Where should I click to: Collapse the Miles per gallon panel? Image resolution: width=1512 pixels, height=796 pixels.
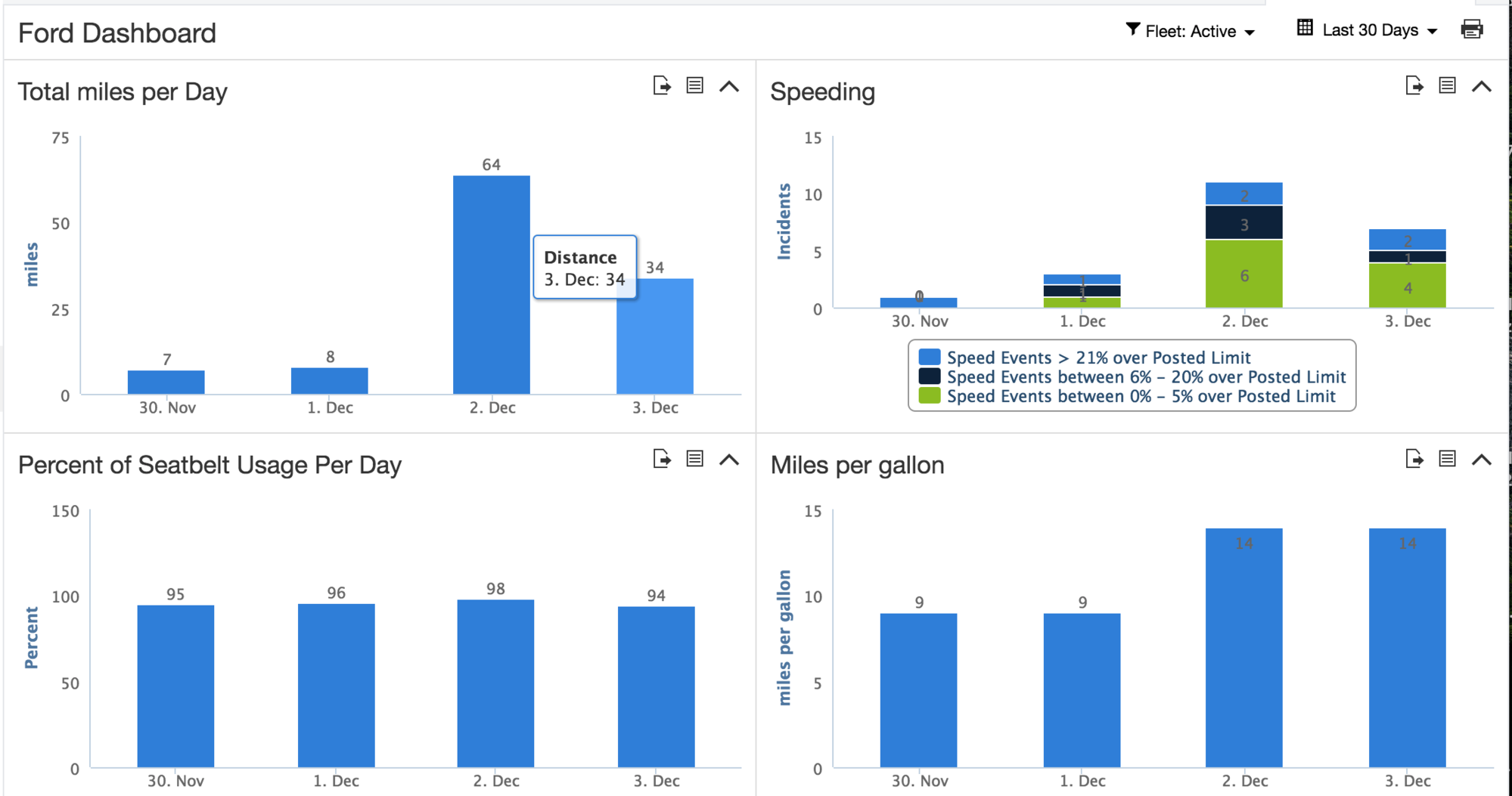tap(1481, 459)
